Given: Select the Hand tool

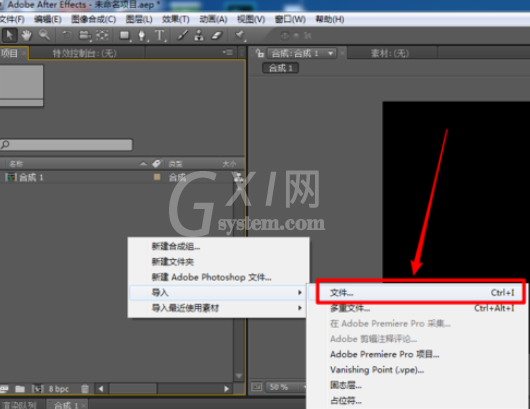Looking at the screenshot, I should coord(26,35).
